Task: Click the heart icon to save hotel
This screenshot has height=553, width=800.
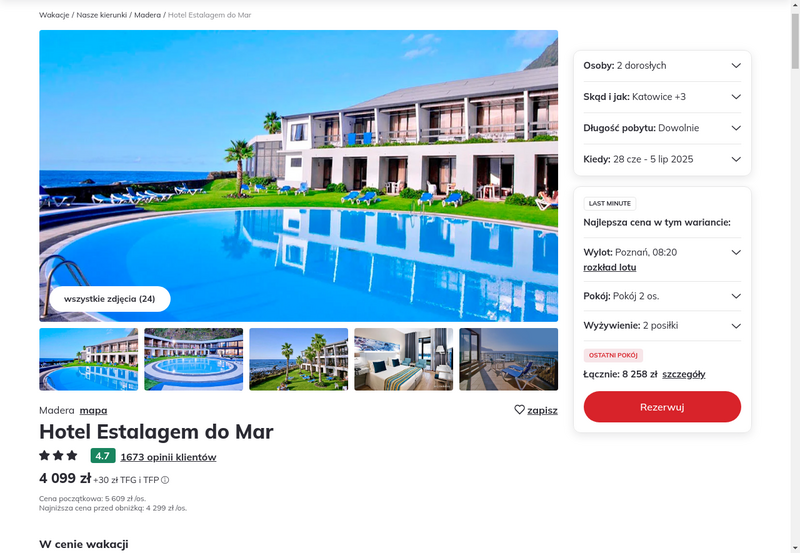Action: pos(519,410)
